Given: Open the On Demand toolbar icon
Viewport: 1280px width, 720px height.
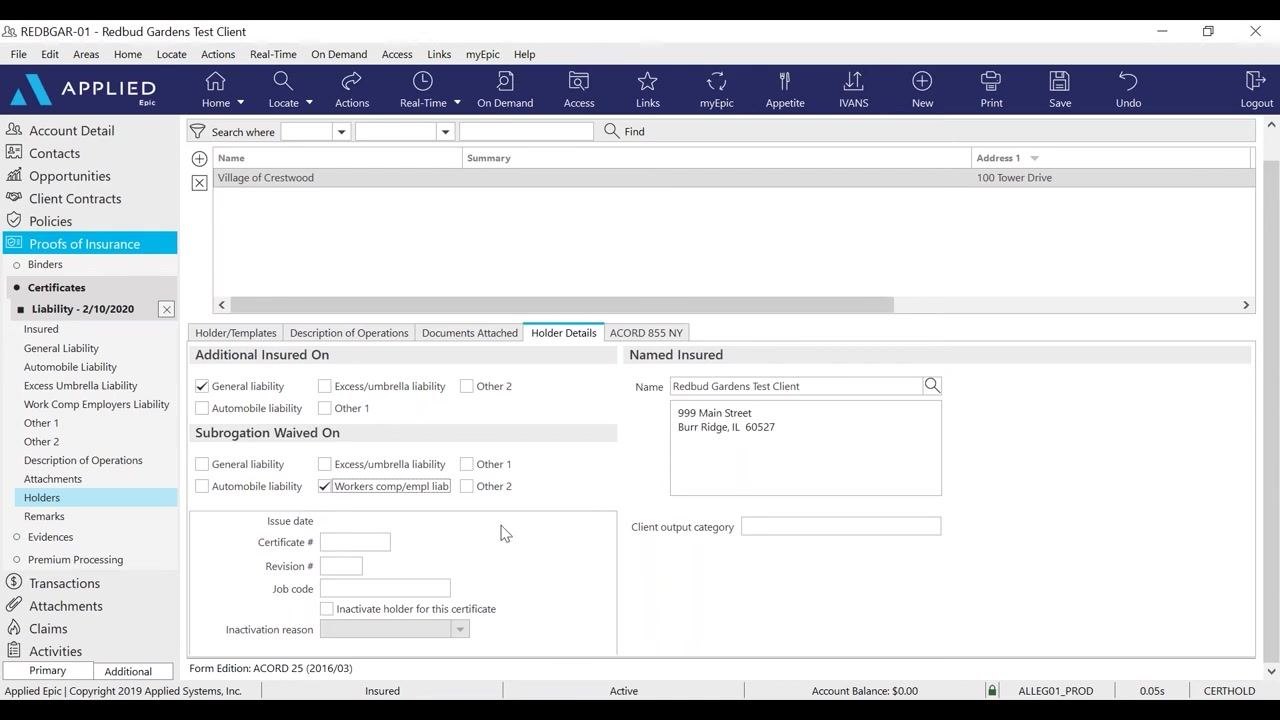Looking at the screenshot, I should (505, 81).
